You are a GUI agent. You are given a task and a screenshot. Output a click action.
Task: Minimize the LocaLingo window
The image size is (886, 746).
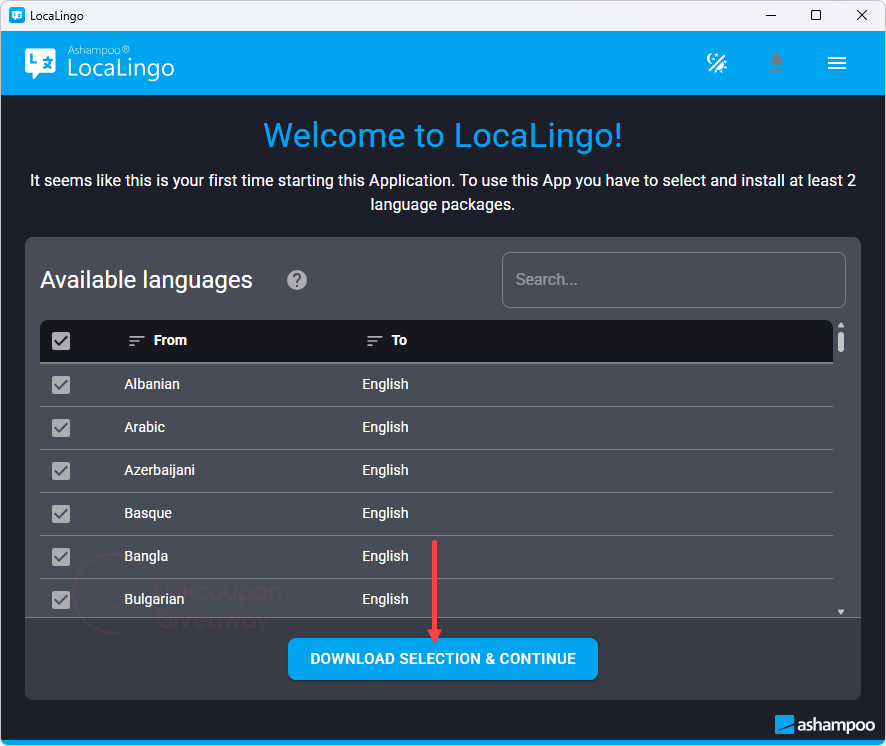(771, 15)
